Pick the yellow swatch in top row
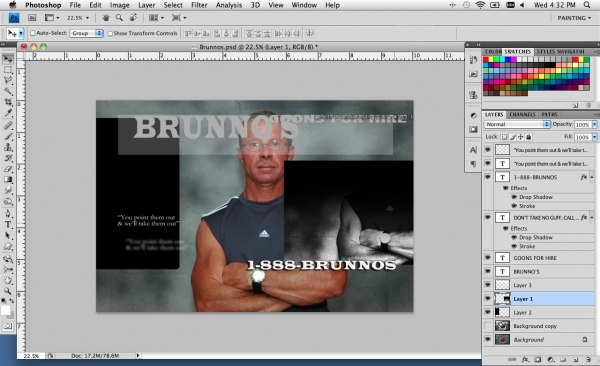 pyautogui.click(x=491, y=59)
